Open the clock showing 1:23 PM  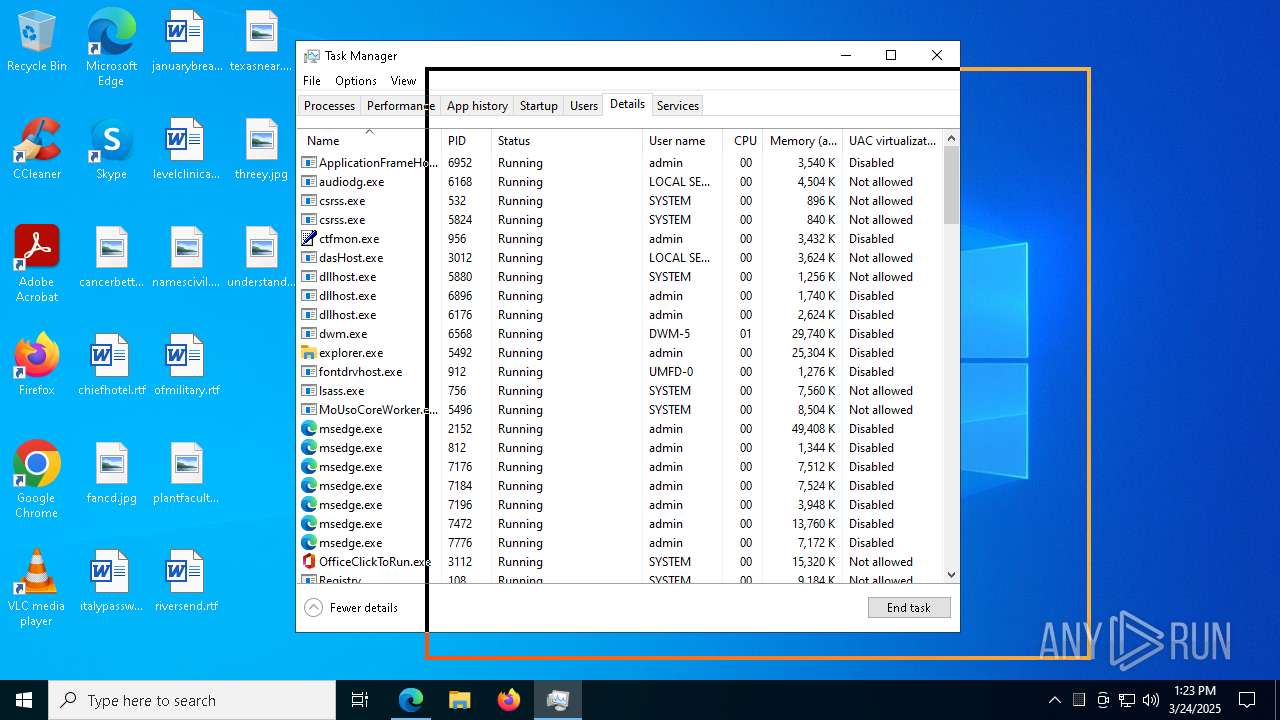1195,700
